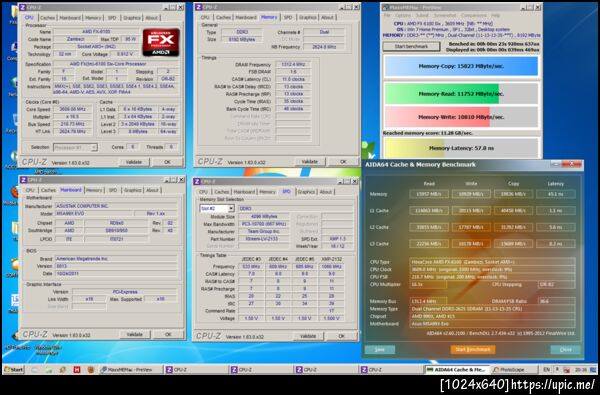Click Memory-Write result bar in MaxxMEM
This screenshot has width=600, height=395.
461,117
